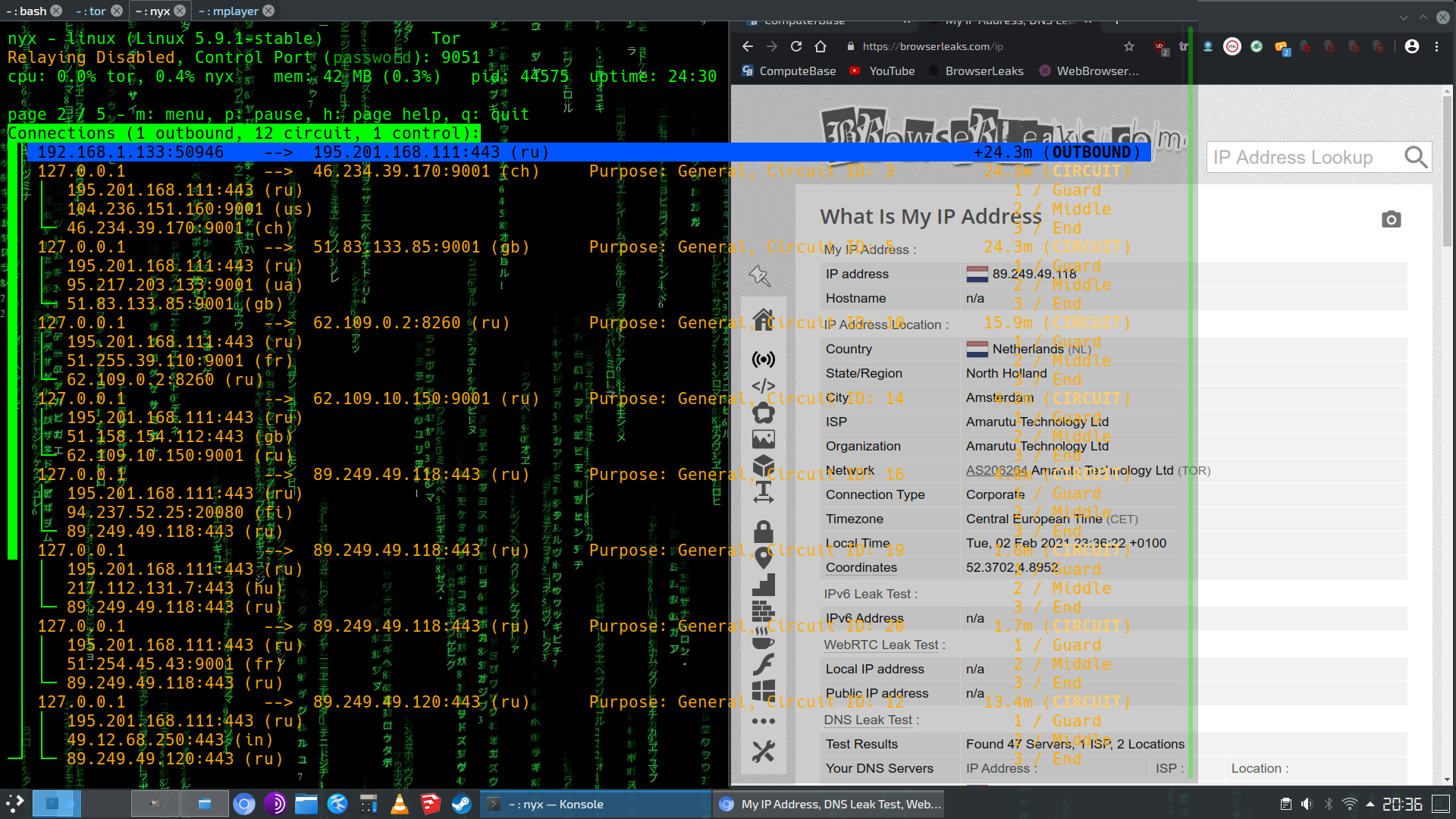The width and height of the screenshot is (1456, 819).
Task: Launch GIMP from the taskbar
Action: [x=156, y=803]
